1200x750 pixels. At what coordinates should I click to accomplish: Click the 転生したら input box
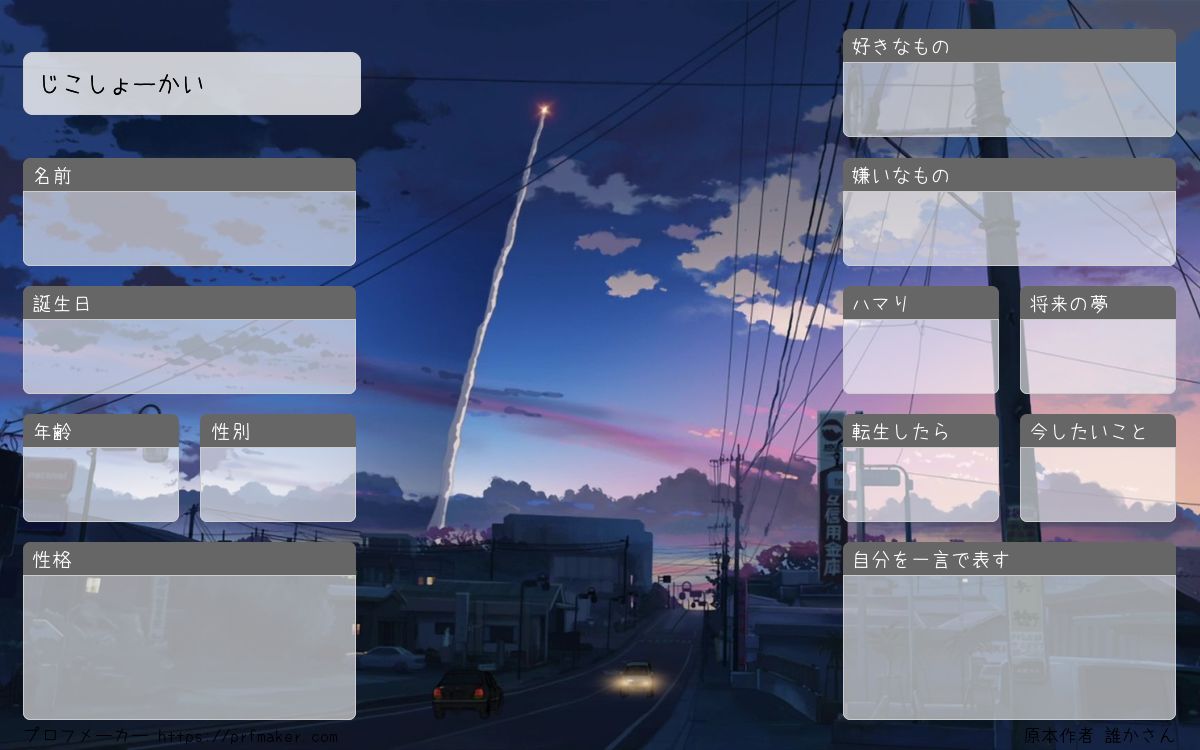click(921, 484)
